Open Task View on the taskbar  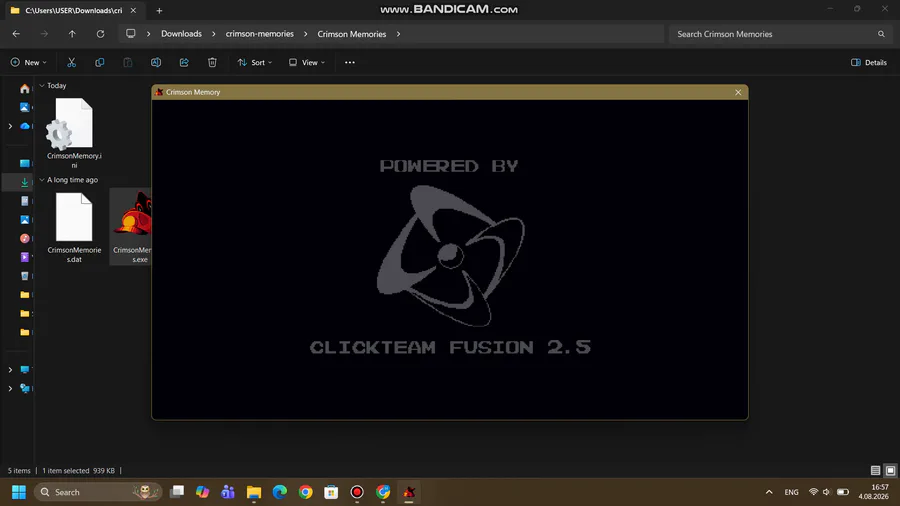click(177, 492)
